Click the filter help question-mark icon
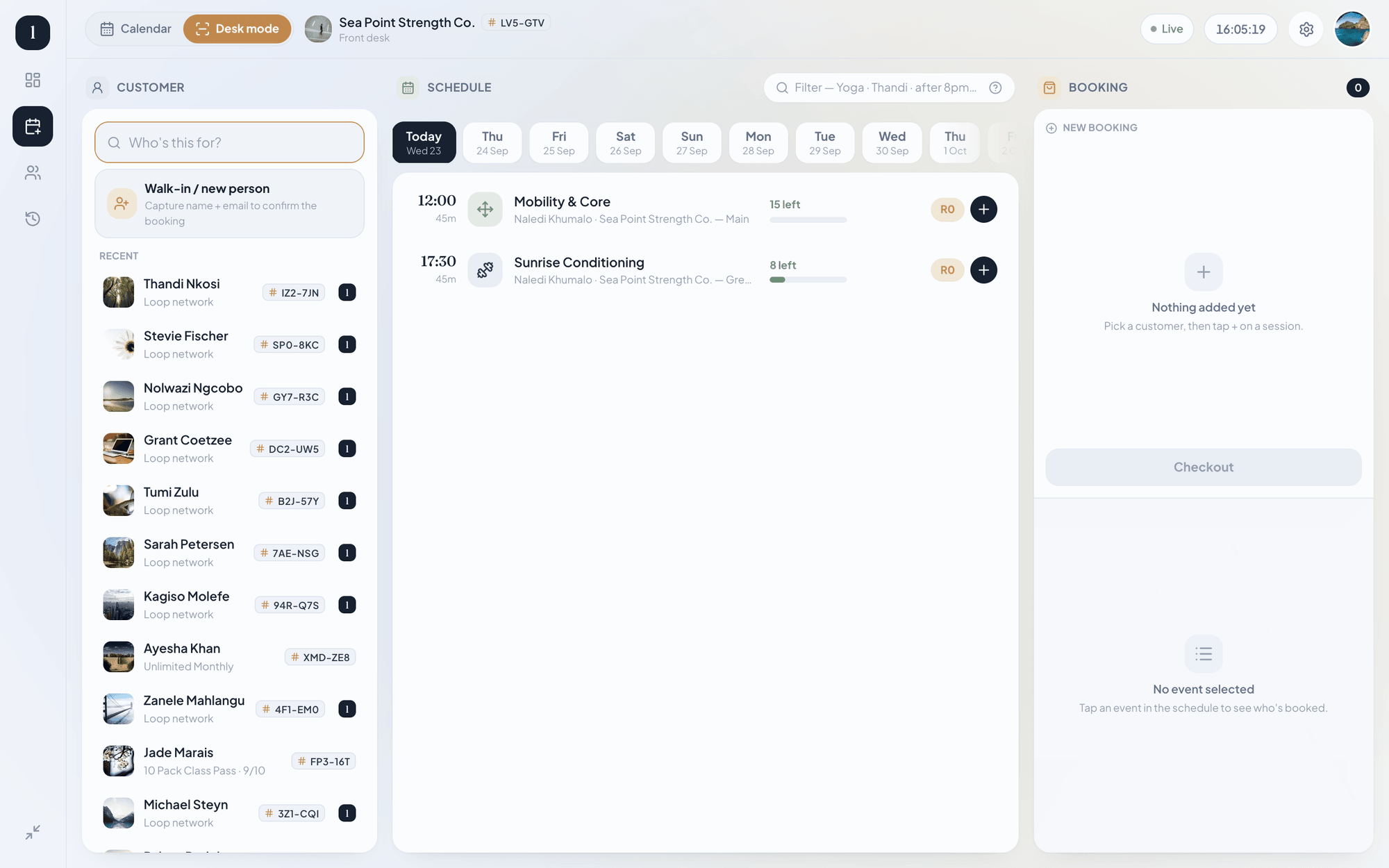Image resolution: width=1389 pixels, height=868 pixels. [x=995, y=87]
